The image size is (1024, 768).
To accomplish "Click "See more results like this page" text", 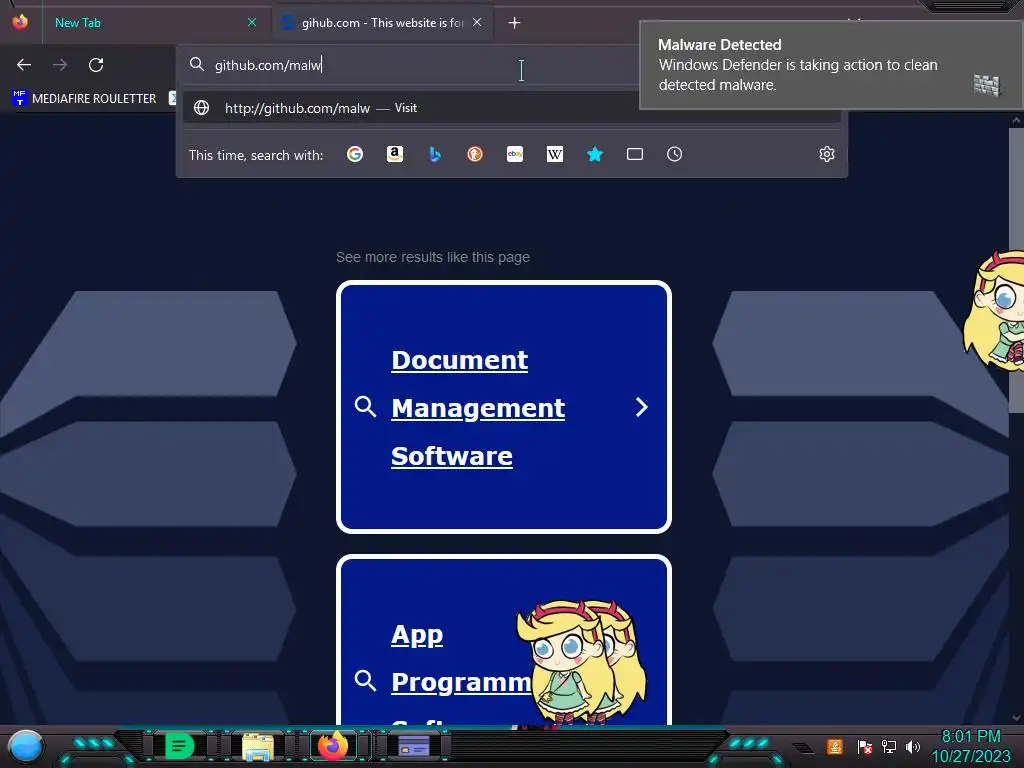I will point(433,257).
